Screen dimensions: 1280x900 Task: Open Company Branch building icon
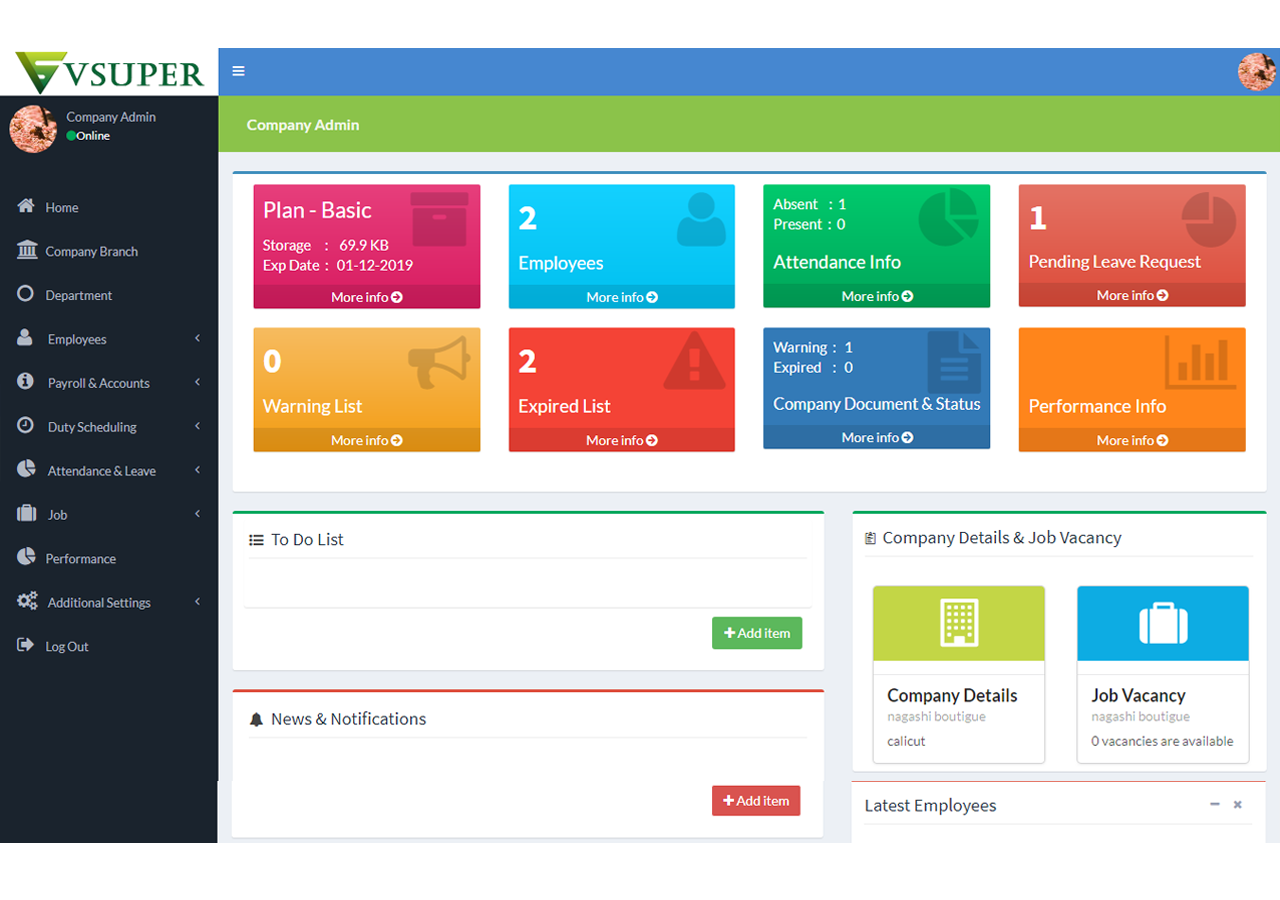coord(27,250)
